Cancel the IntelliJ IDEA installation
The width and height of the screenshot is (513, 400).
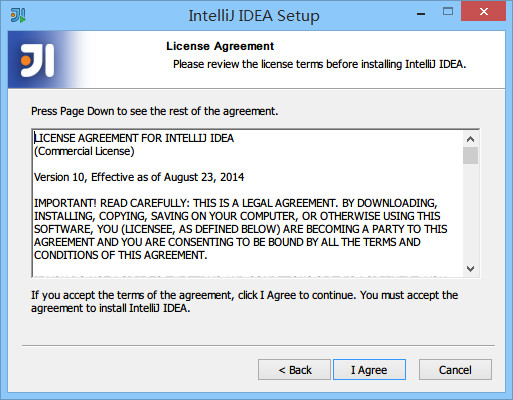click(x=455, y=370)
